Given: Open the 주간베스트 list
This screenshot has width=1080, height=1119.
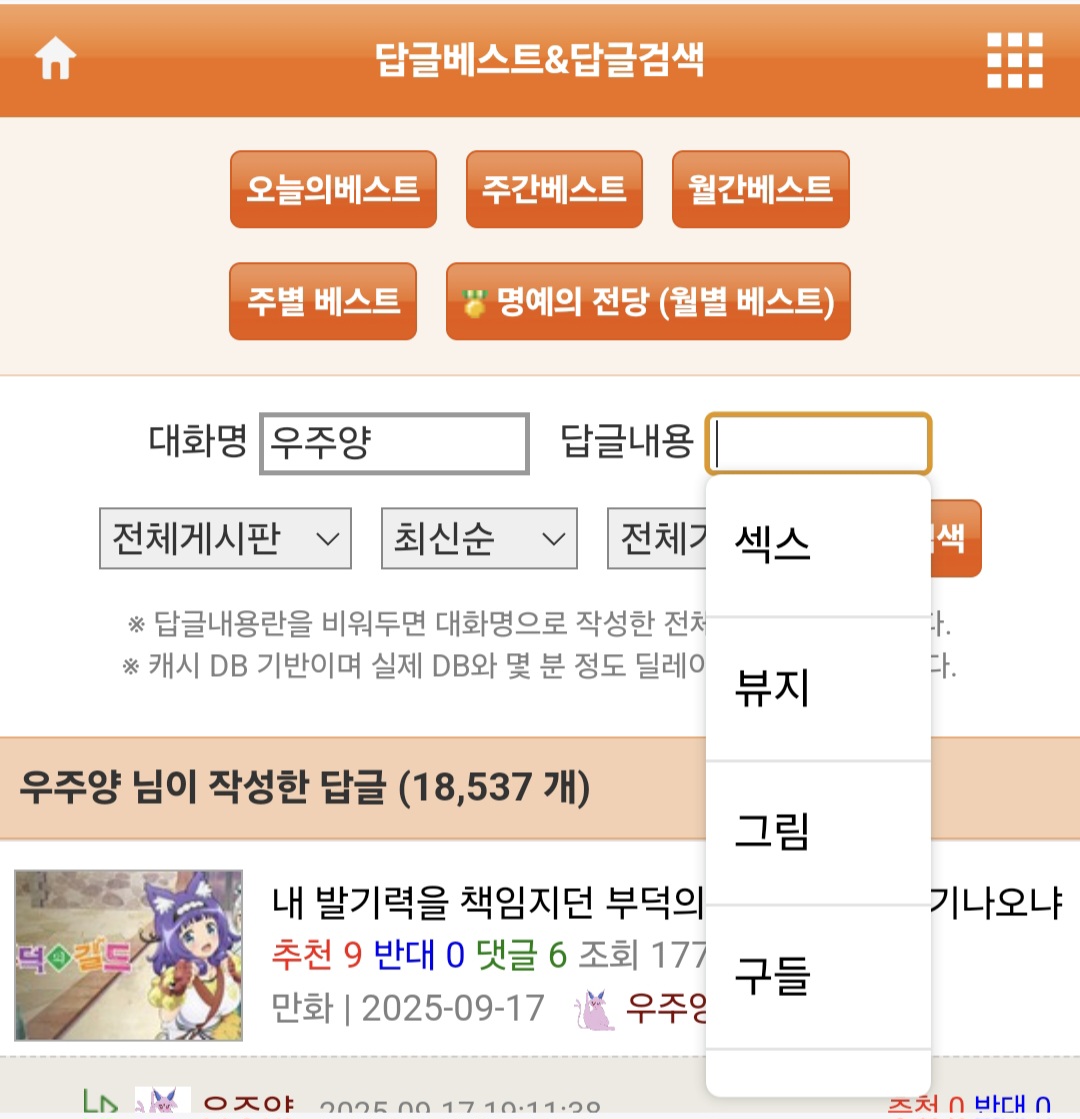Looking at the screenshot, I should pos(554,189).
